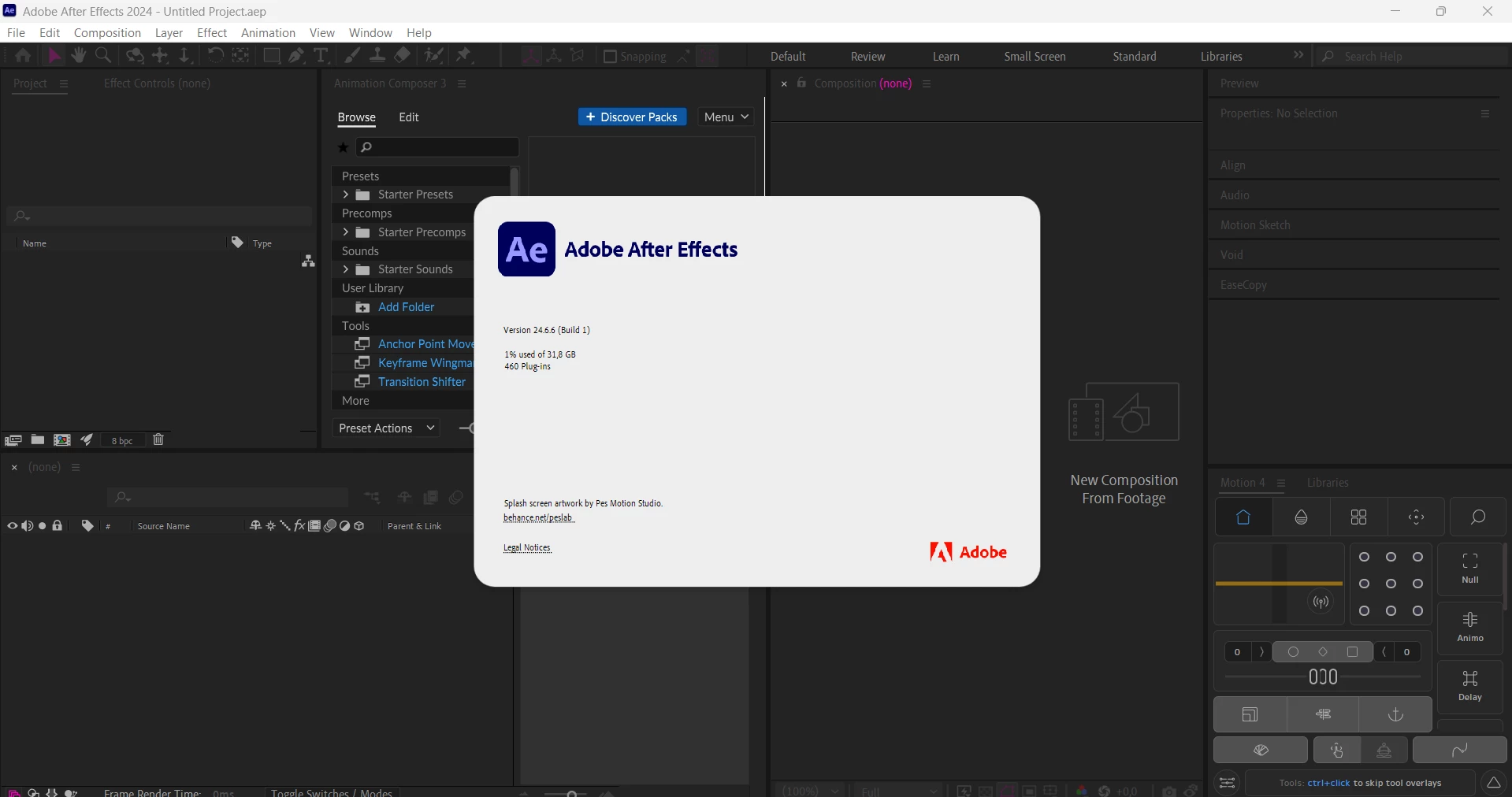The width and height of the screenshot is (1512, 797).
Task: Open the Composition menu
Action: (x=107, y=32)
